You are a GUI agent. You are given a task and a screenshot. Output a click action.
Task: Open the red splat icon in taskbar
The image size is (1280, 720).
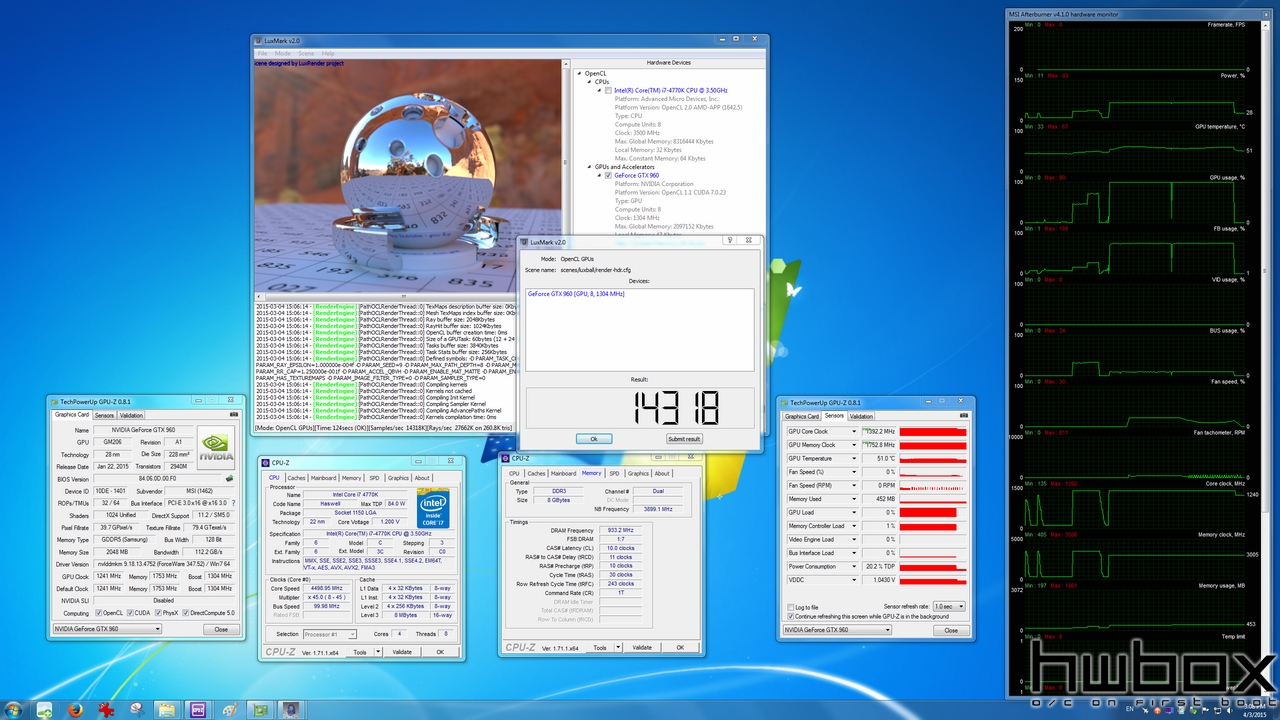104,709
